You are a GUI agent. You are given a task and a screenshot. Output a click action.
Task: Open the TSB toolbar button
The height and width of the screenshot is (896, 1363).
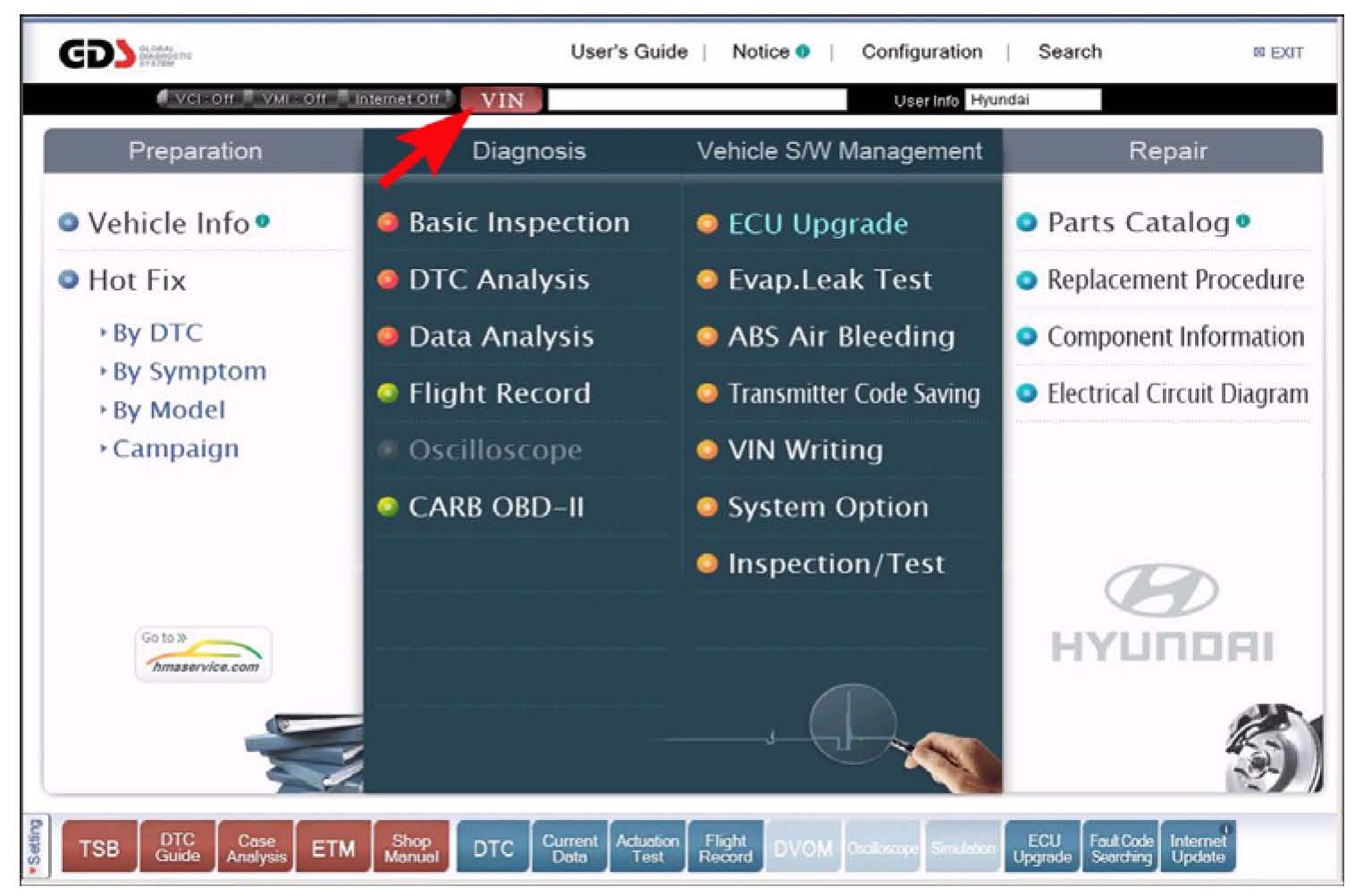point(99,848)
